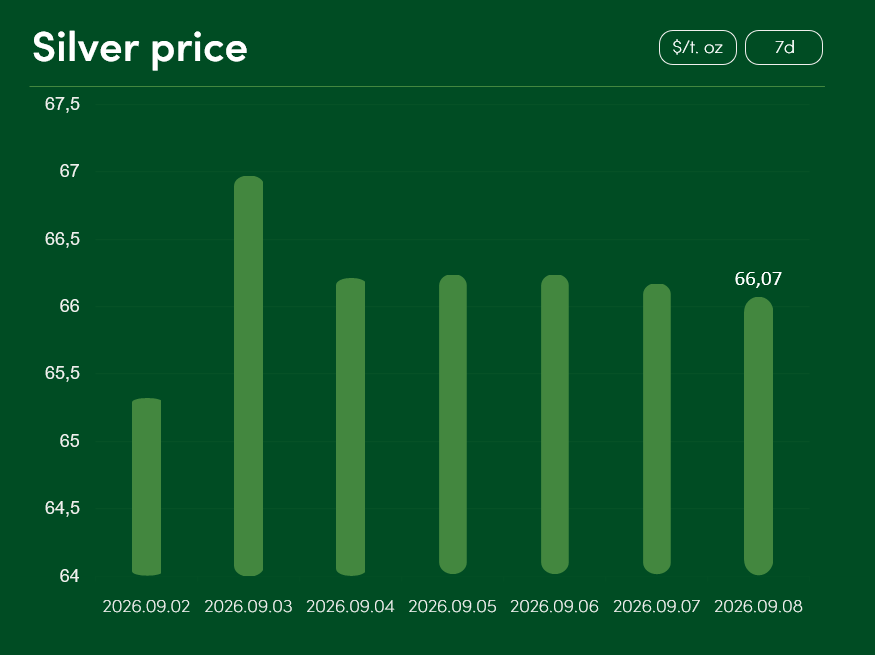Image resolution: width=875 pixels, height=655 pixels.
Task: Select the 2026.09.04 price bar
Action: coord(350,427)
